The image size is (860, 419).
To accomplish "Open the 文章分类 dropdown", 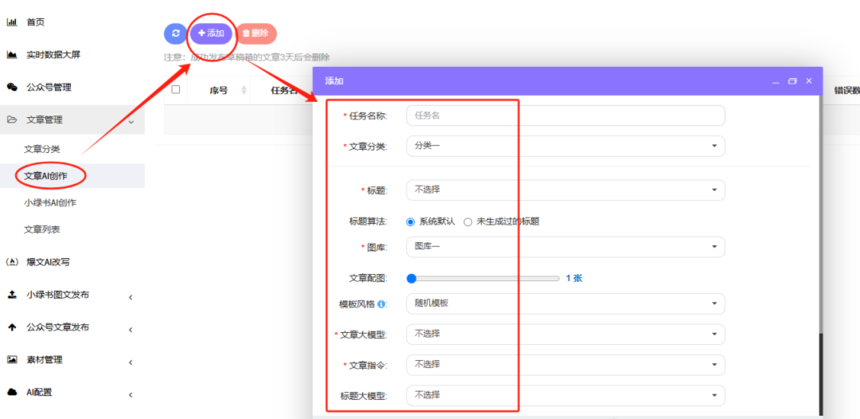I will (565, 146).
